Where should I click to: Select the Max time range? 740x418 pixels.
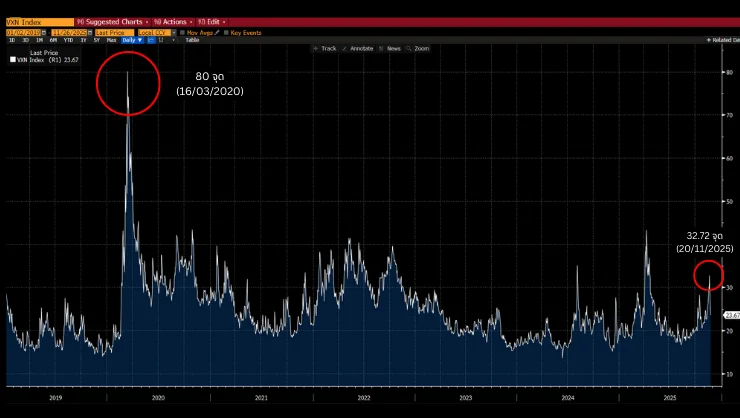point(111,40)
